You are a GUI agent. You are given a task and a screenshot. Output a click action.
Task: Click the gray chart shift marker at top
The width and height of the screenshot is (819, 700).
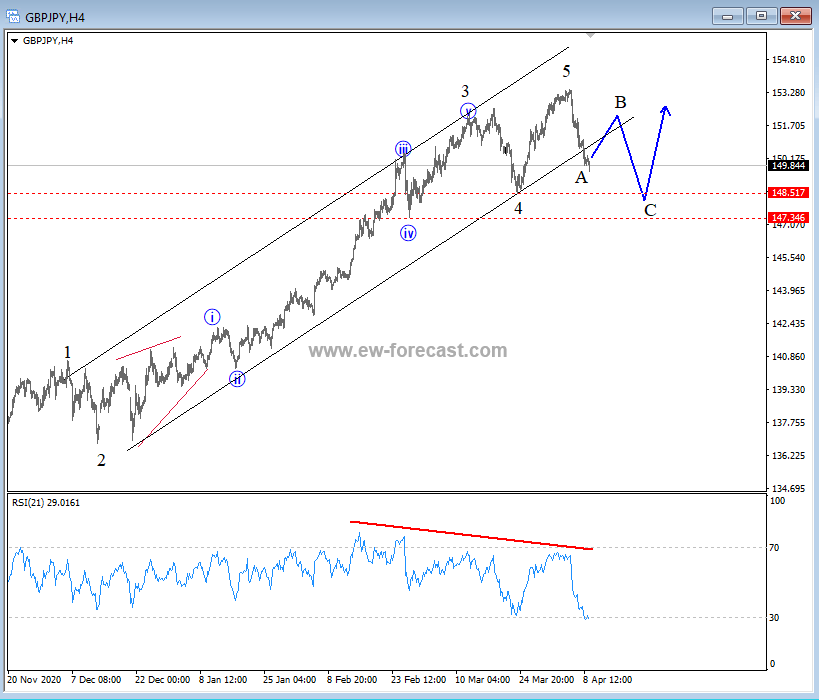pos(591,34)
